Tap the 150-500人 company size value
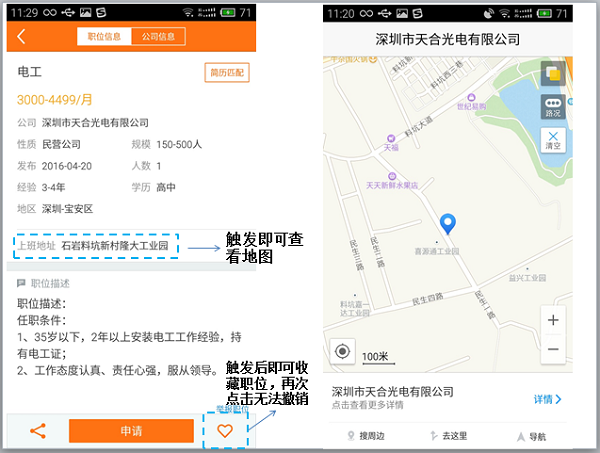600x453 pixels. [179, 145]
